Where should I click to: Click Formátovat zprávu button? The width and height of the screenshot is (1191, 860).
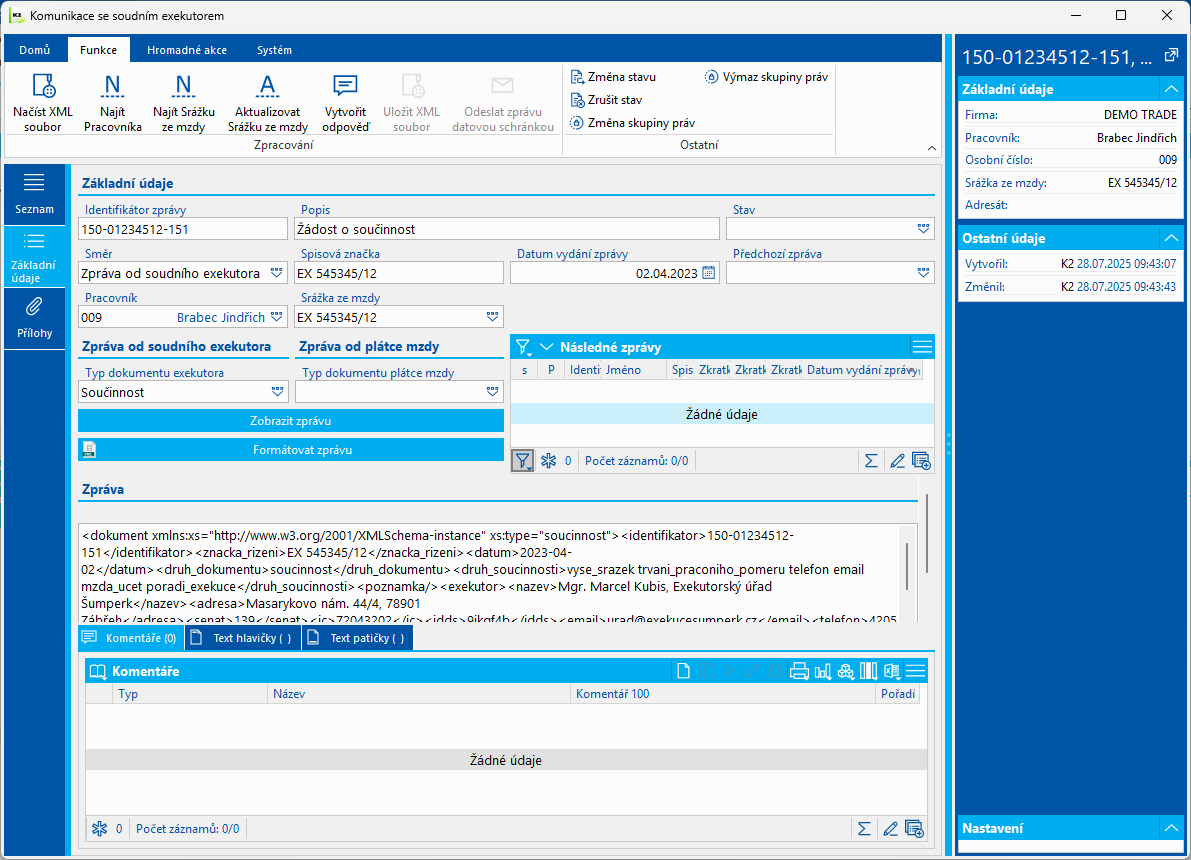pos(291,450)
